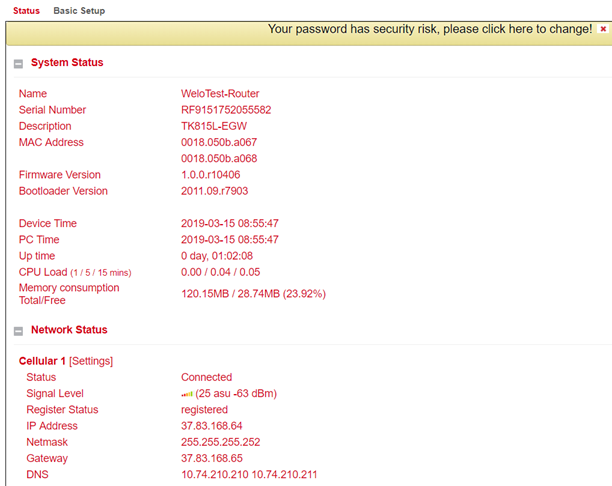
Task: Open Cellular 1 Settings link
Action: click(x=91, y=361)
